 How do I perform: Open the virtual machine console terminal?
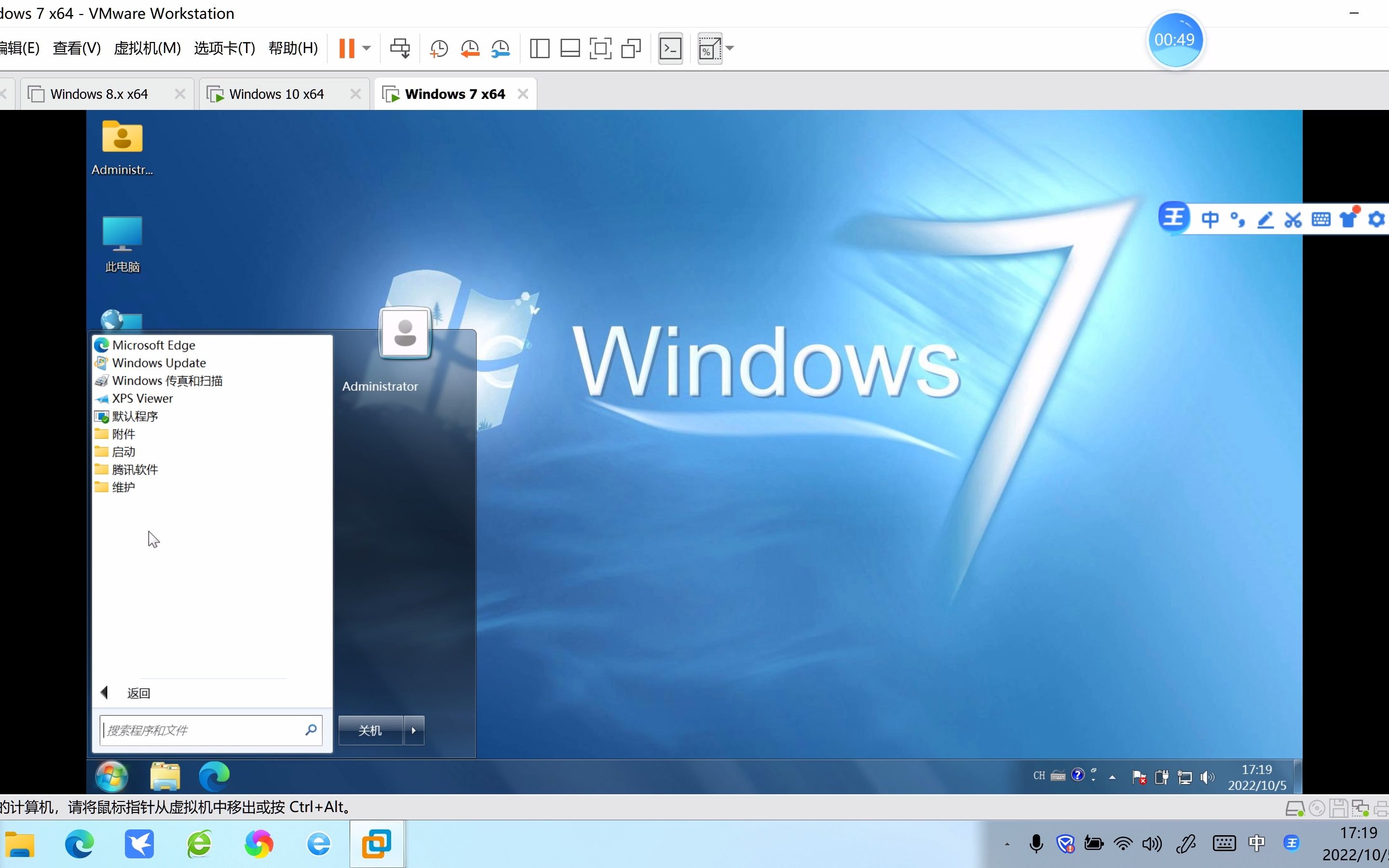click(670, 48)
